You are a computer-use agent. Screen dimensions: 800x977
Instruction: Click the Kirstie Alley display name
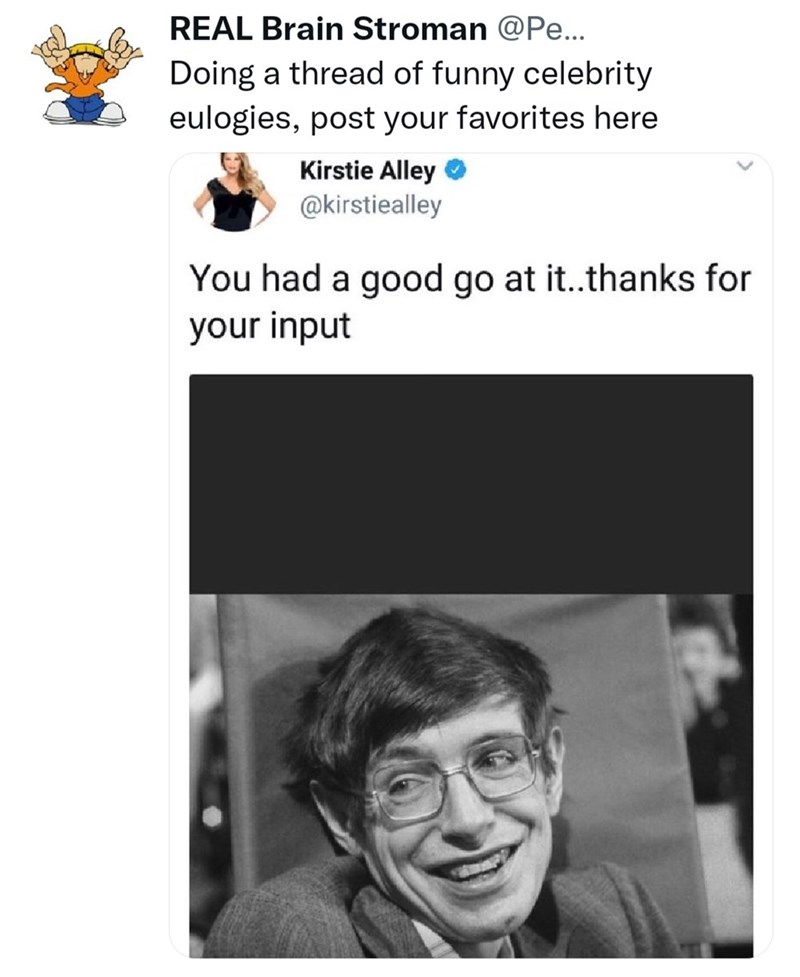coord(367,171)
